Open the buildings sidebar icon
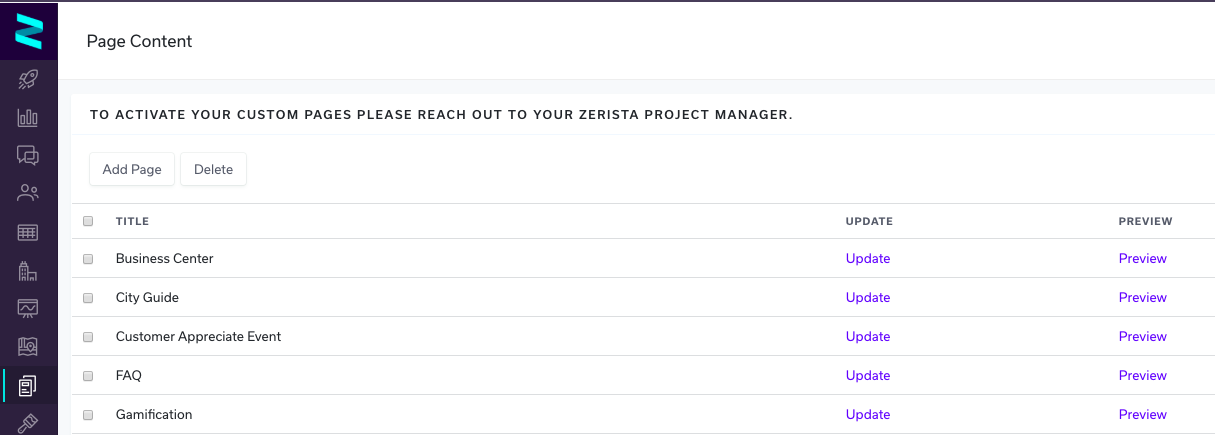 click(x=28, y=270)
